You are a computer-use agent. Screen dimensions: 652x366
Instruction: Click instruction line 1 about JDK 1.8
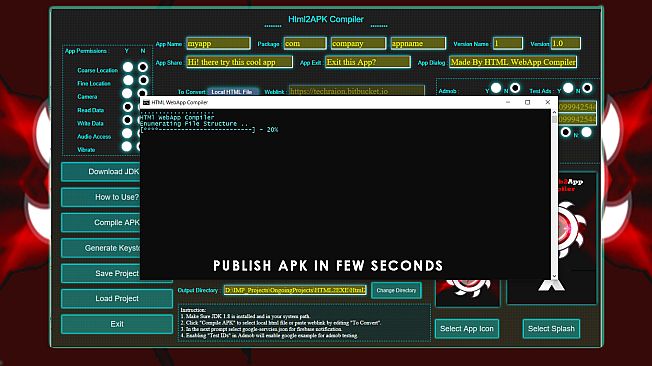click(x=245, y=316)
